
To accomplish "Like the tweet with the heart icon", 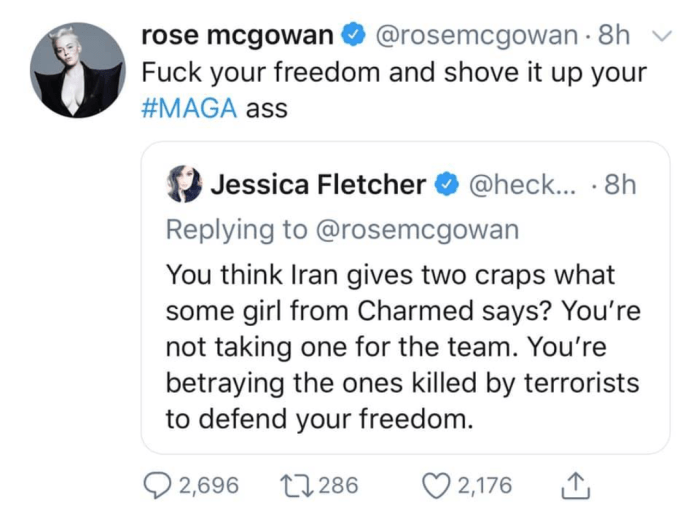I will [437, 486].
